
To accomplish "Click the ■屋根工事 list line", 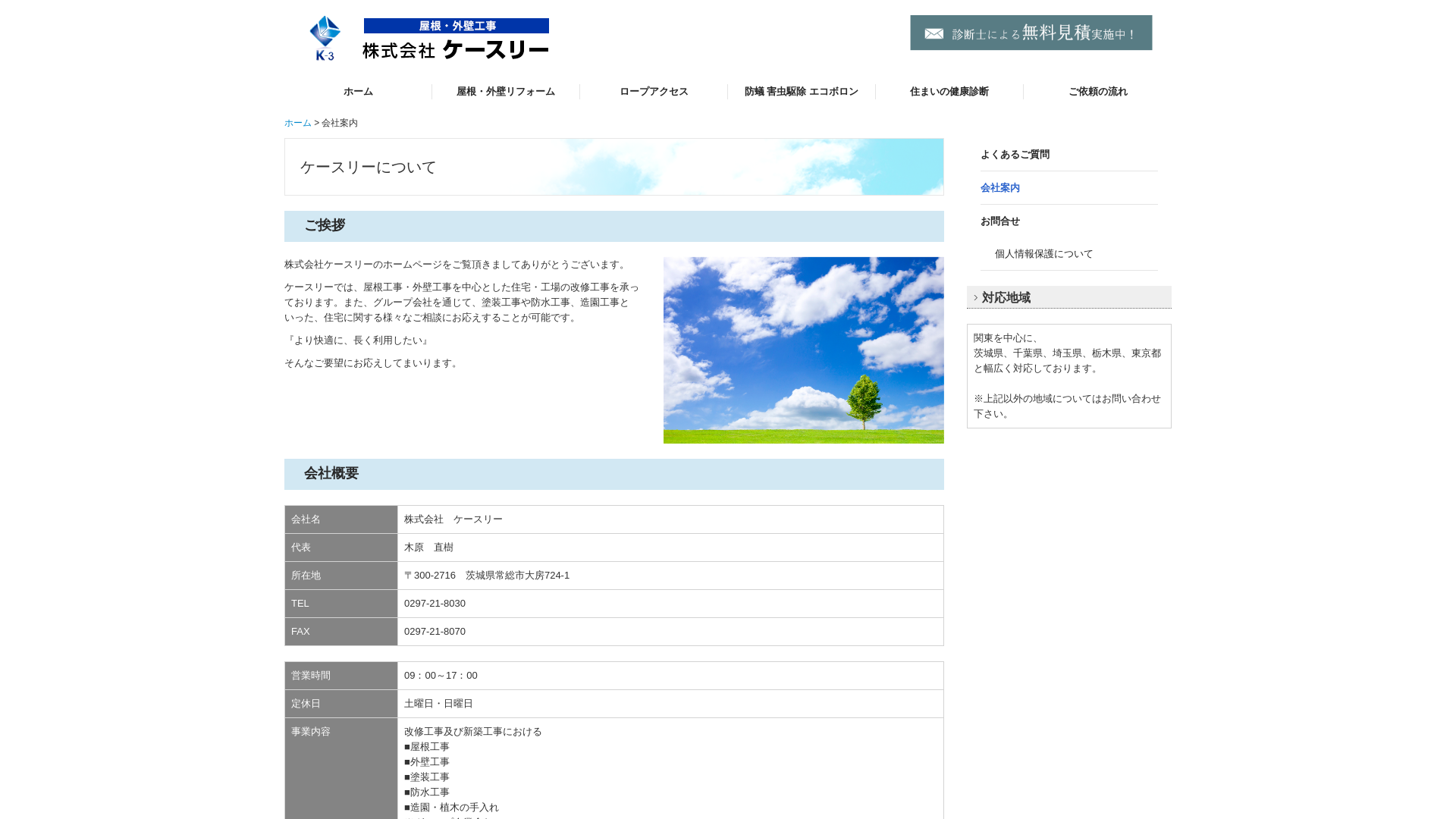I will [x=427, y=747].
